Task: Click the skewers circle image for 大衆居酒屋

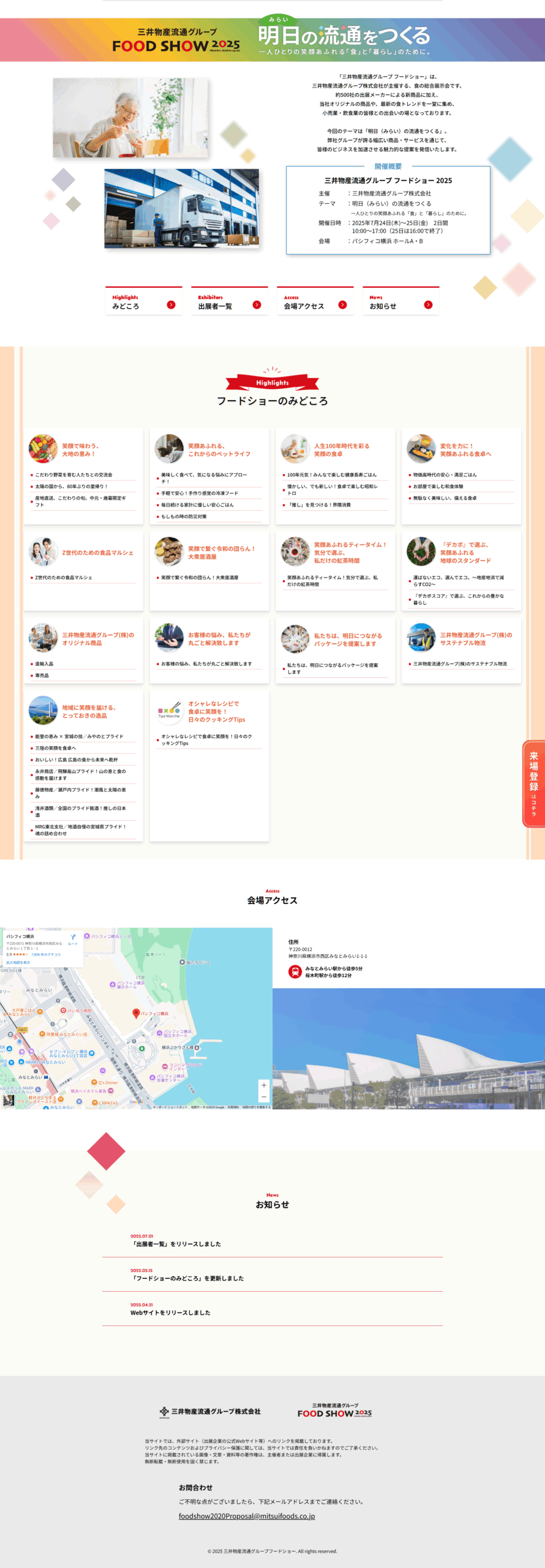Action: click(169, 552)
